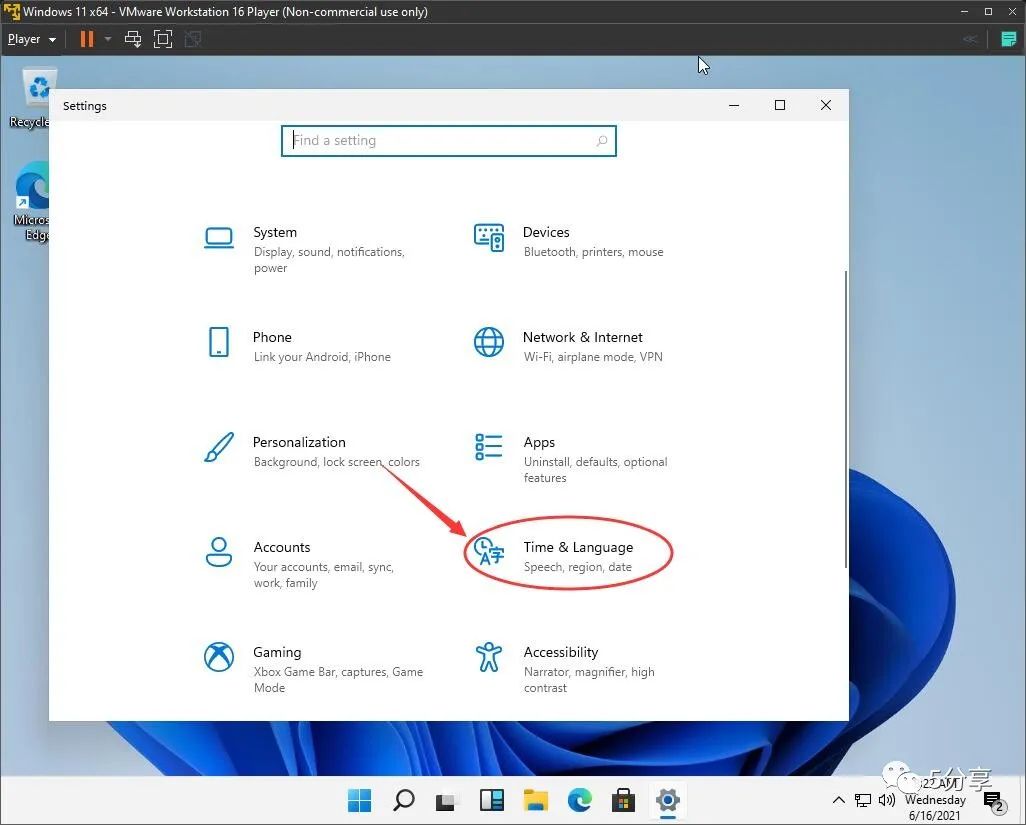Open Microsoft Store from taskbar

coord(623,800)
